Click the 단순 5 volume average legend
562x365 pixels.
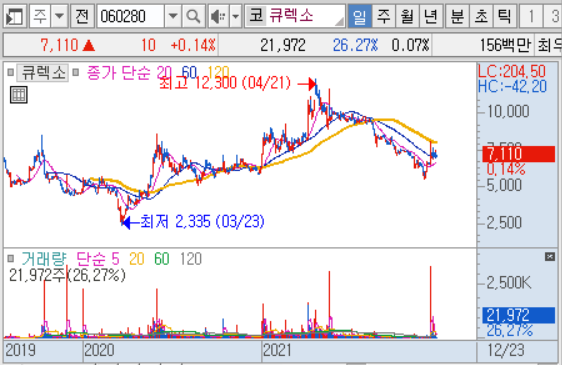coord(98,259)
